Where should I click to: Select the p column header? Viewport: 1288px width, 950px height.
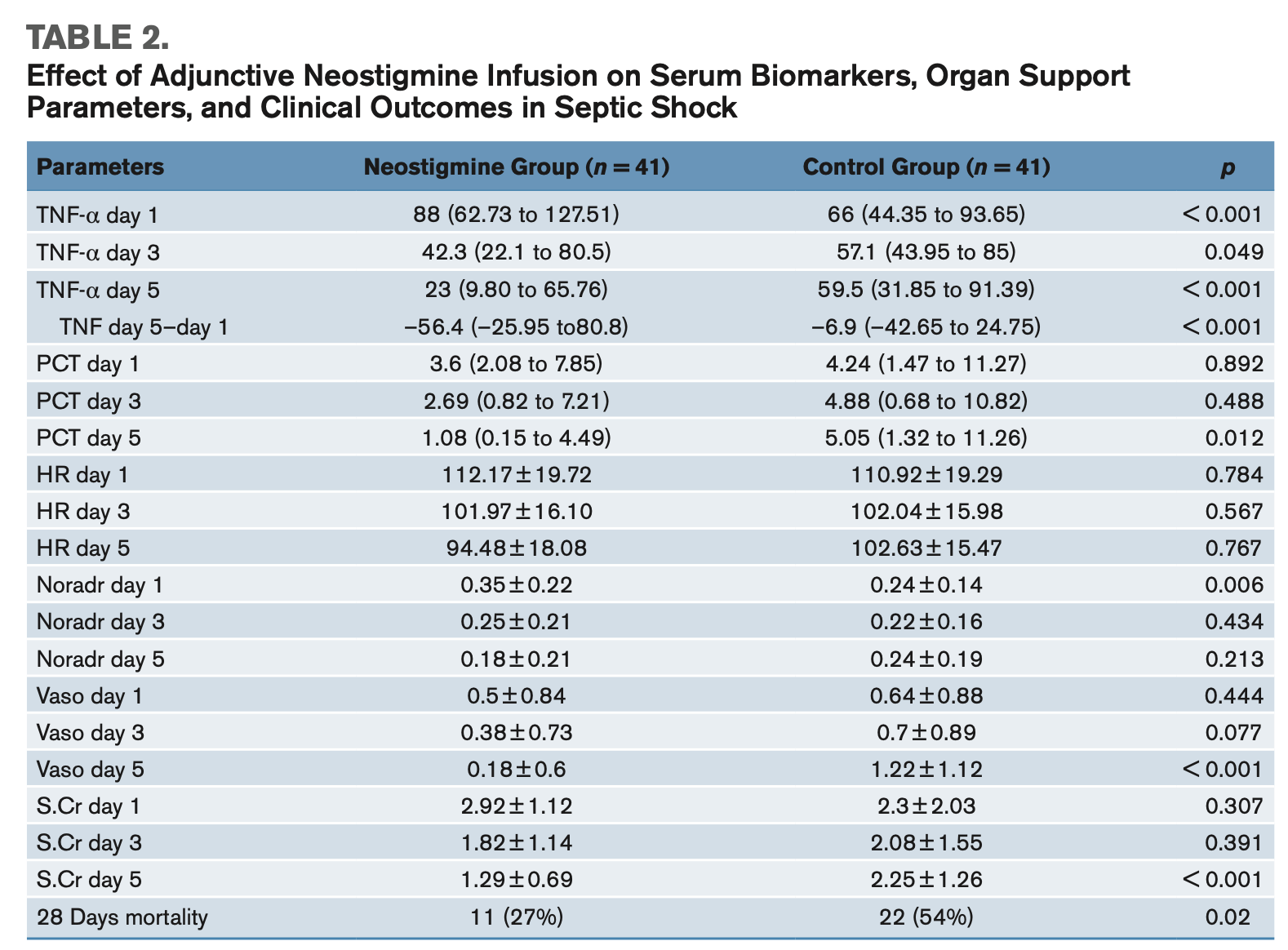(1228, 168)
